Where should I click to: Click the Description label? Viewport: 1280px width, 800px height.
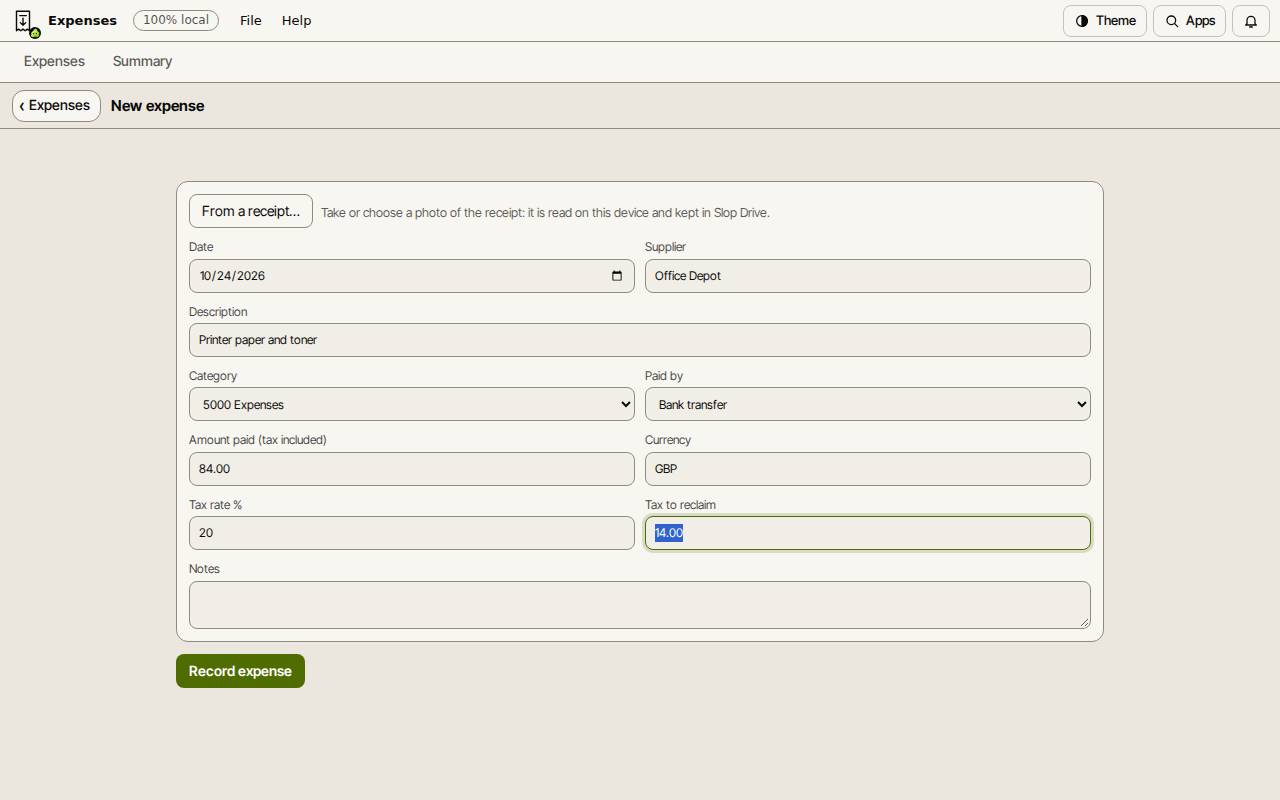coord(218,312)
